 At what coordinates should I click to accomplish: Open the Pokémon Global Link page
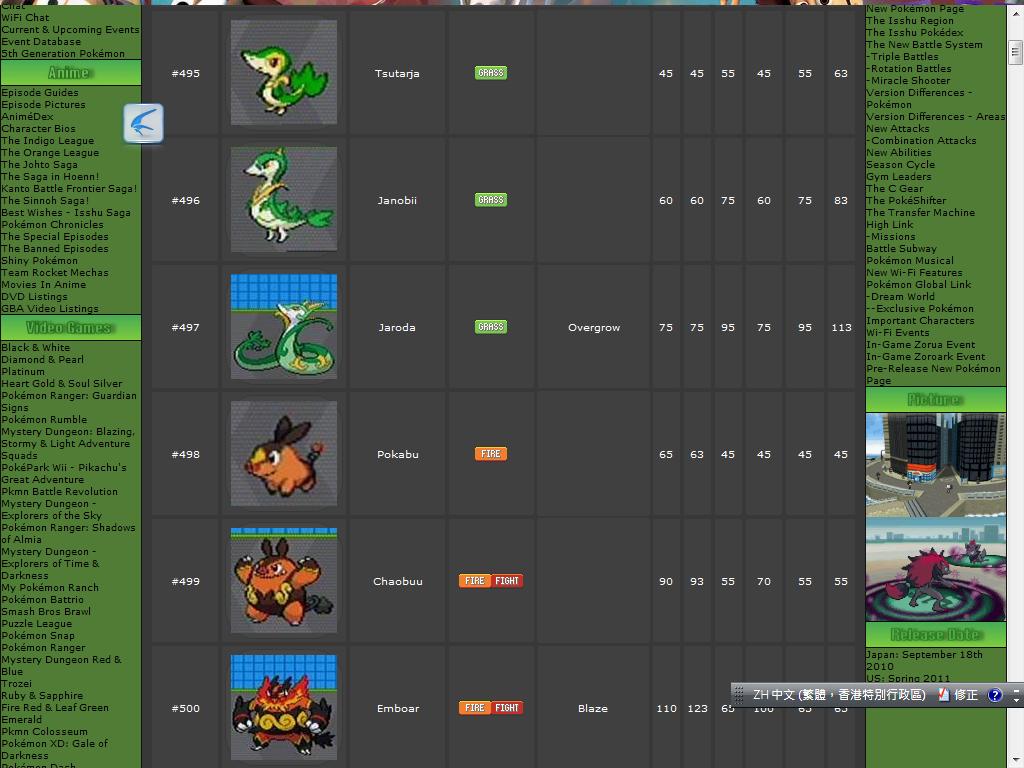[x=918, y=285]
